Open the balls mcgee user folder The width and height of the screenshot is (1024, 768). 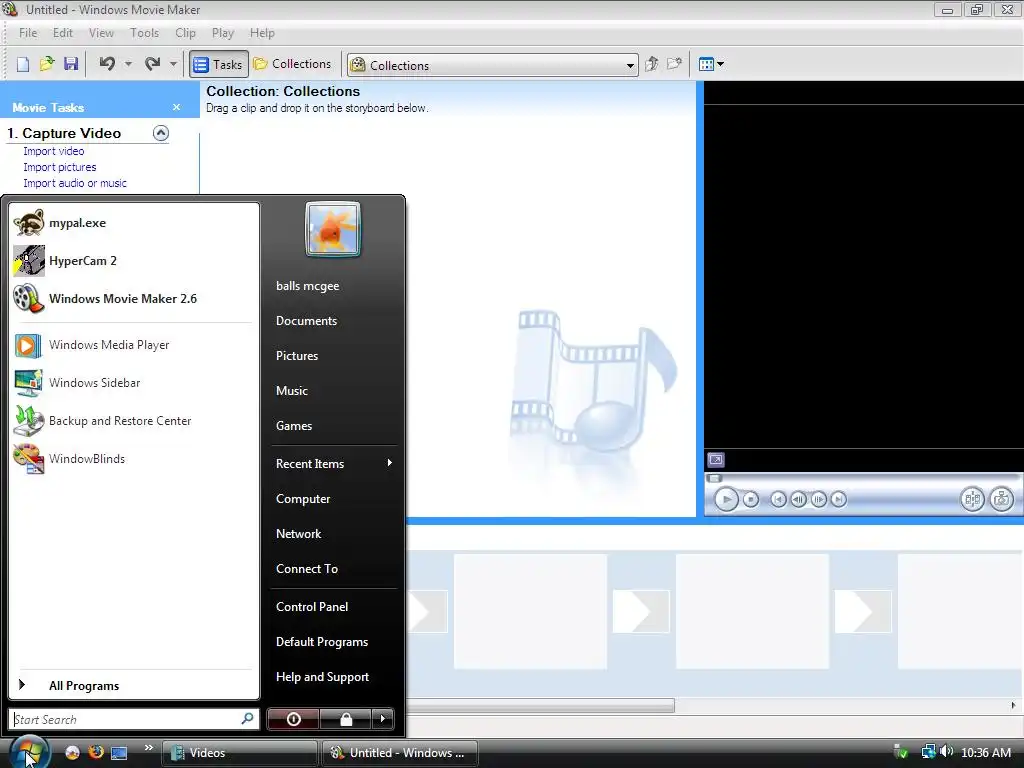point(308,286)
